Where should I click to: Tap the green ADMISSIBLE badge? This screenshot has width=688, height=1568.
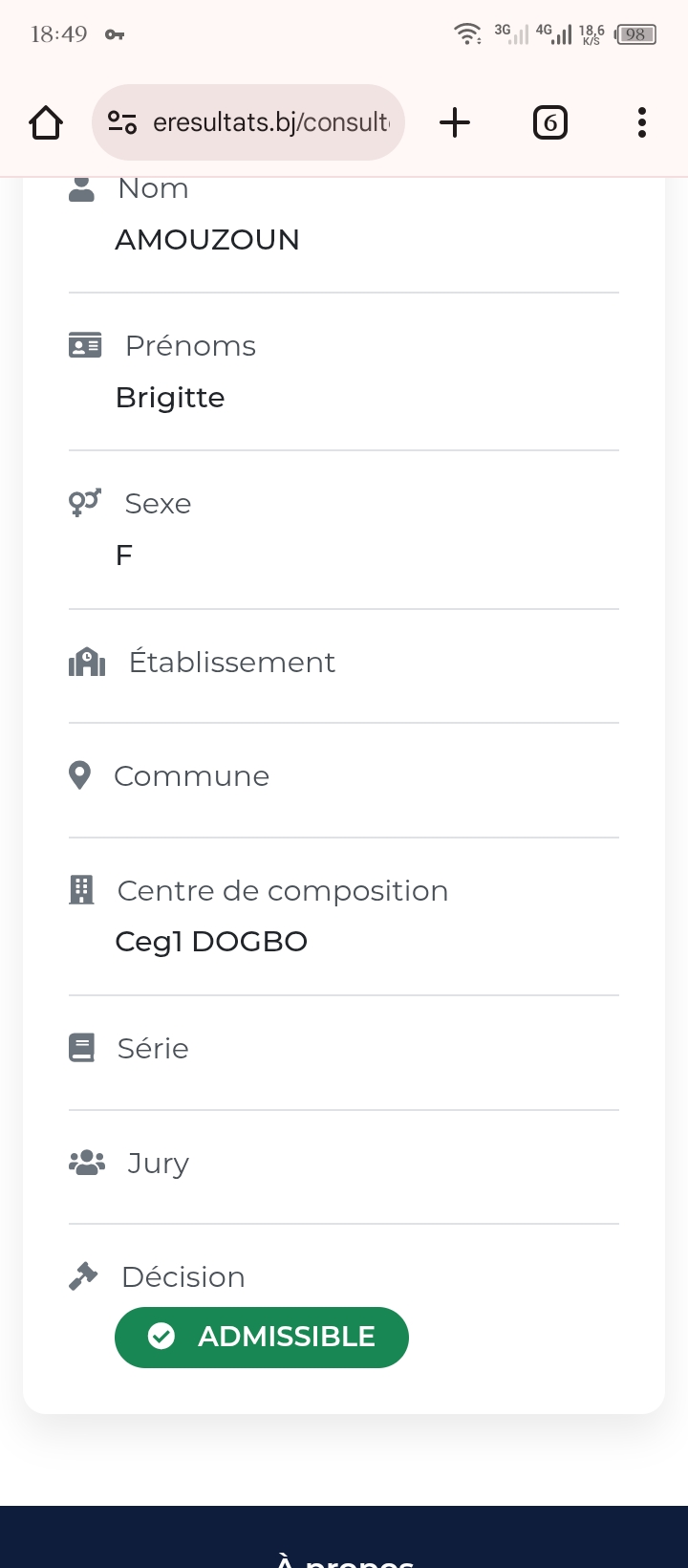pos(262,1337)
